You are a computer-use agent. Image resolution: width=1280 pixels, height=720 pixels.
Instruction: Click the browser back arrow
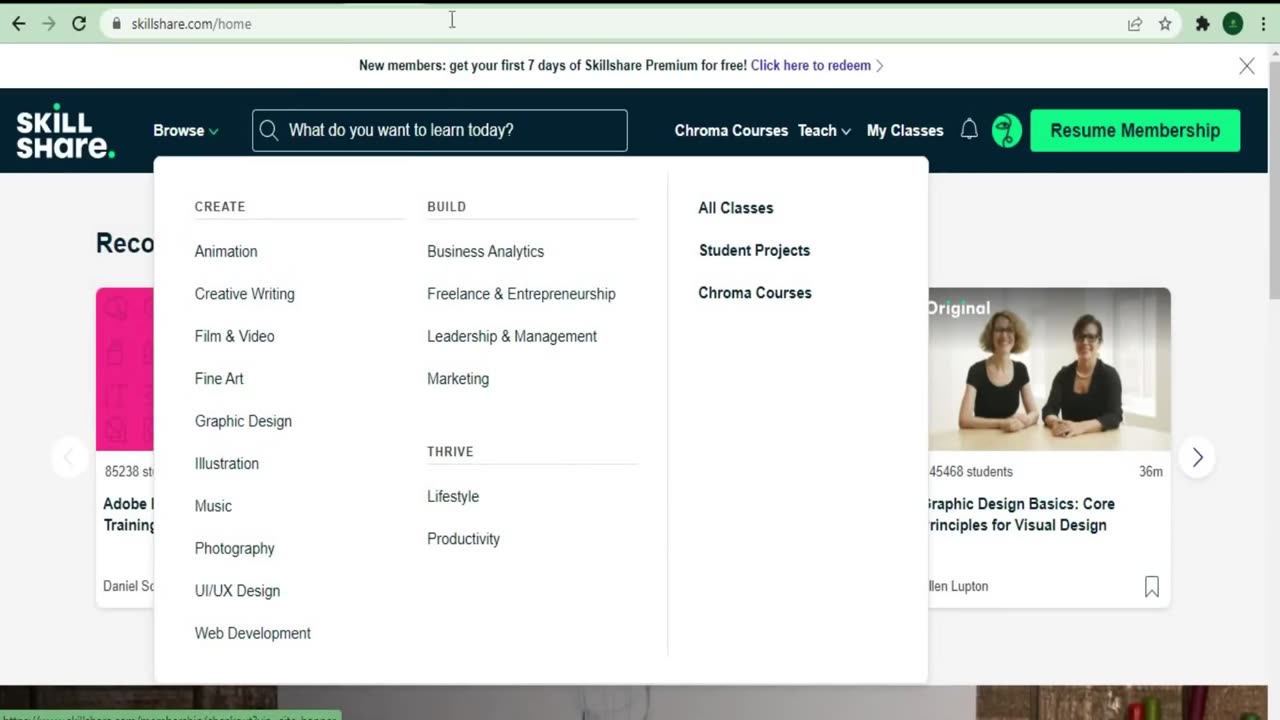click(x=18, y=23)
